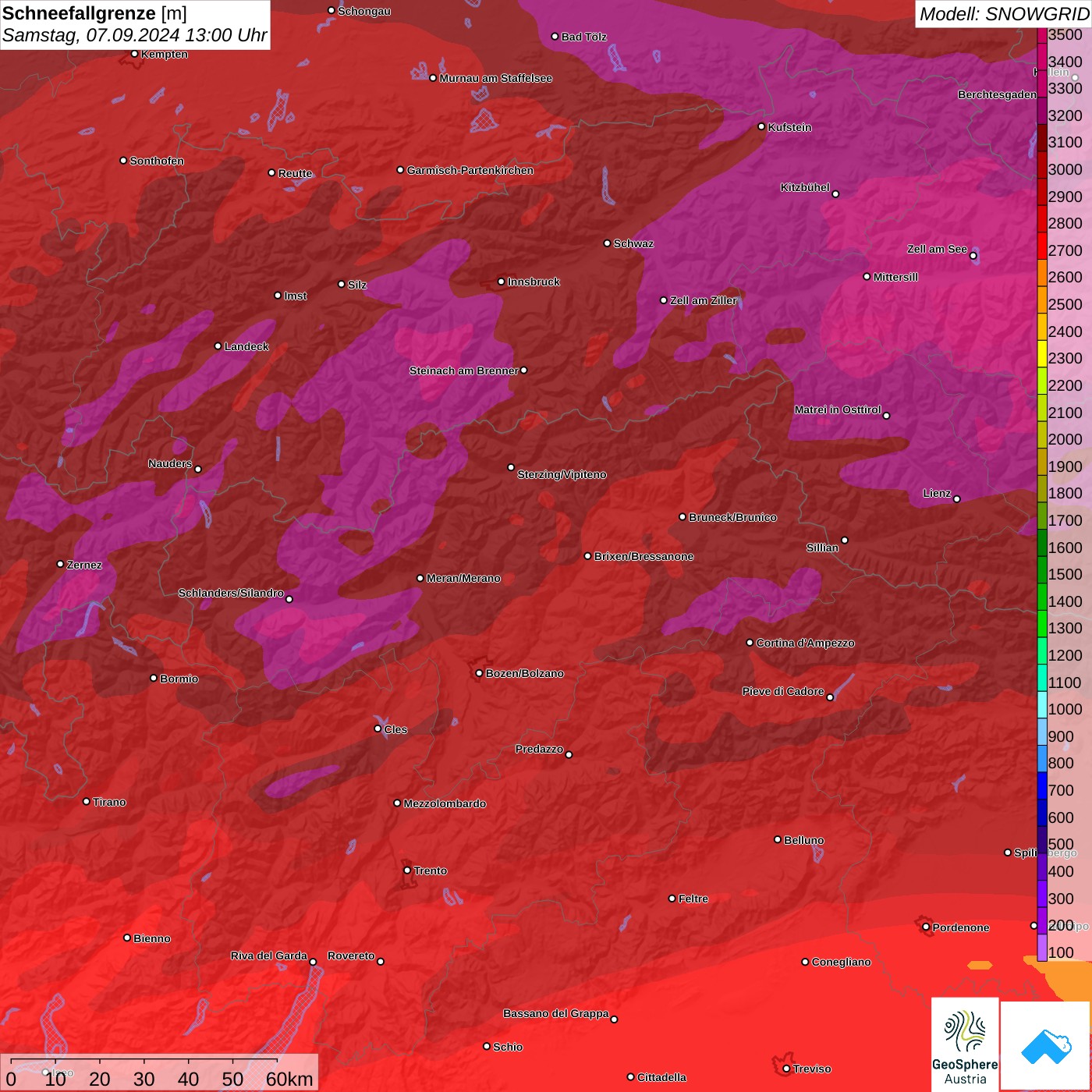Click the Feltre location dot

point(672,899)
